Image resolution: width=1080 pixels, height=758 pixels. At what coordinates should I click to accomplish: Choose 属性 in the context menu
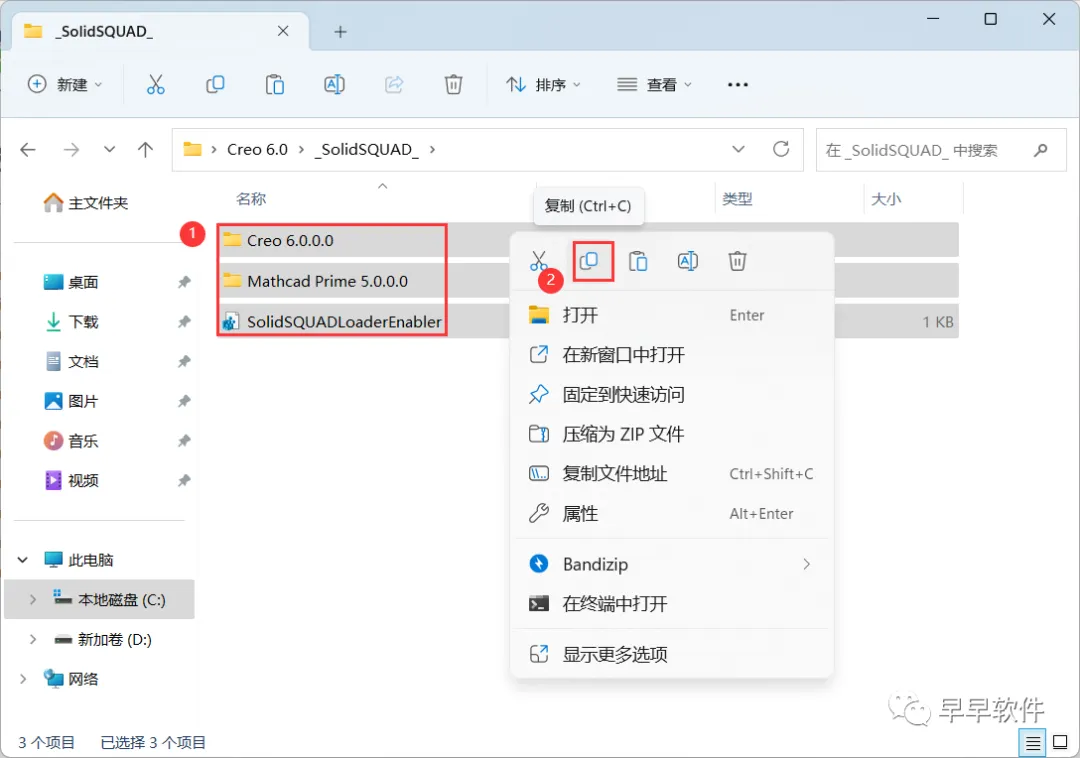click(x=672, y=514)
